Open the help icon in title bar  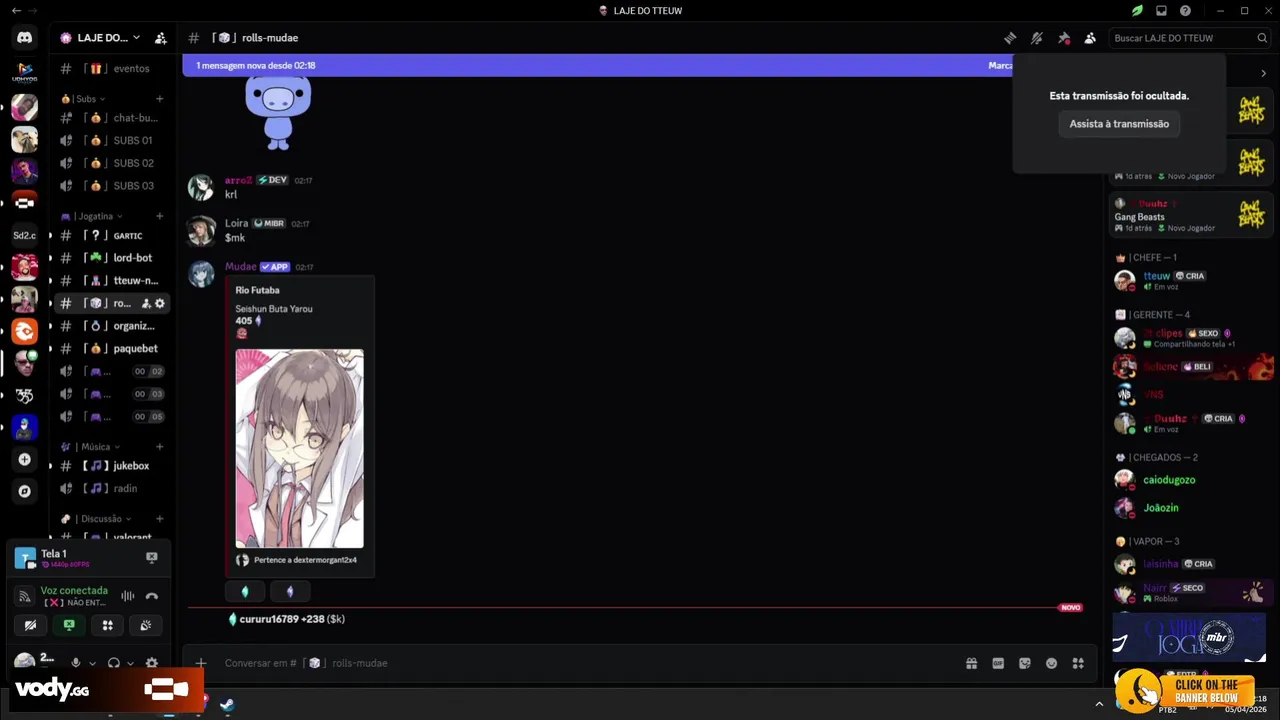pyautogui.click(x=1185, y=11)
